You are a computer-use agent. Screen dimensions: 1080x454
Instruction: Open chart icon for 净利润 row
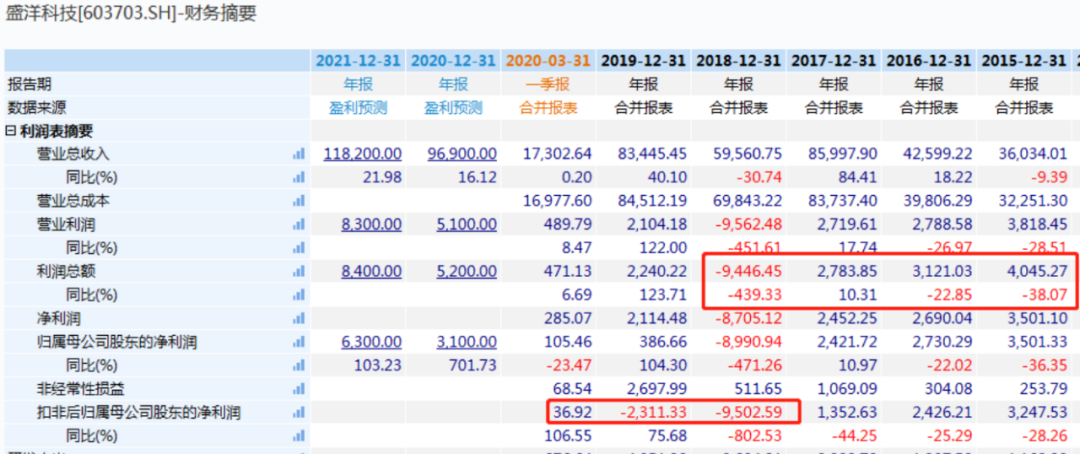click(x=298, y=319)
